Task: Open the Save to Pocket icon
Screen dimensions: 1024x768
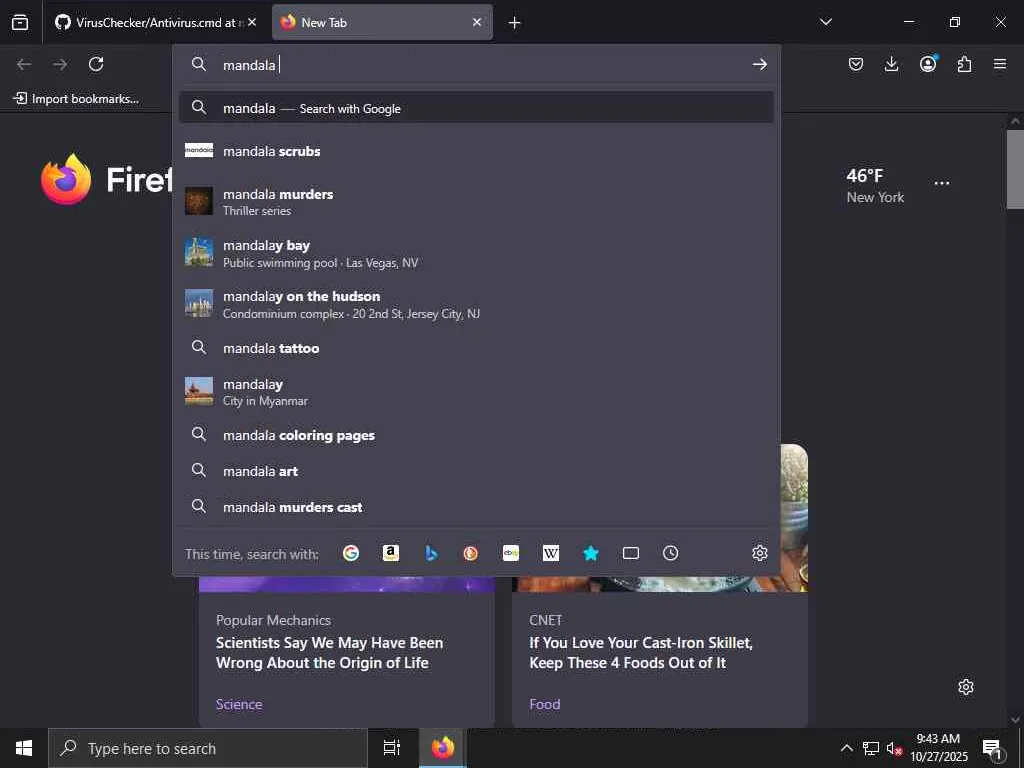Action: pyautogui.click(x=856, y=64)
